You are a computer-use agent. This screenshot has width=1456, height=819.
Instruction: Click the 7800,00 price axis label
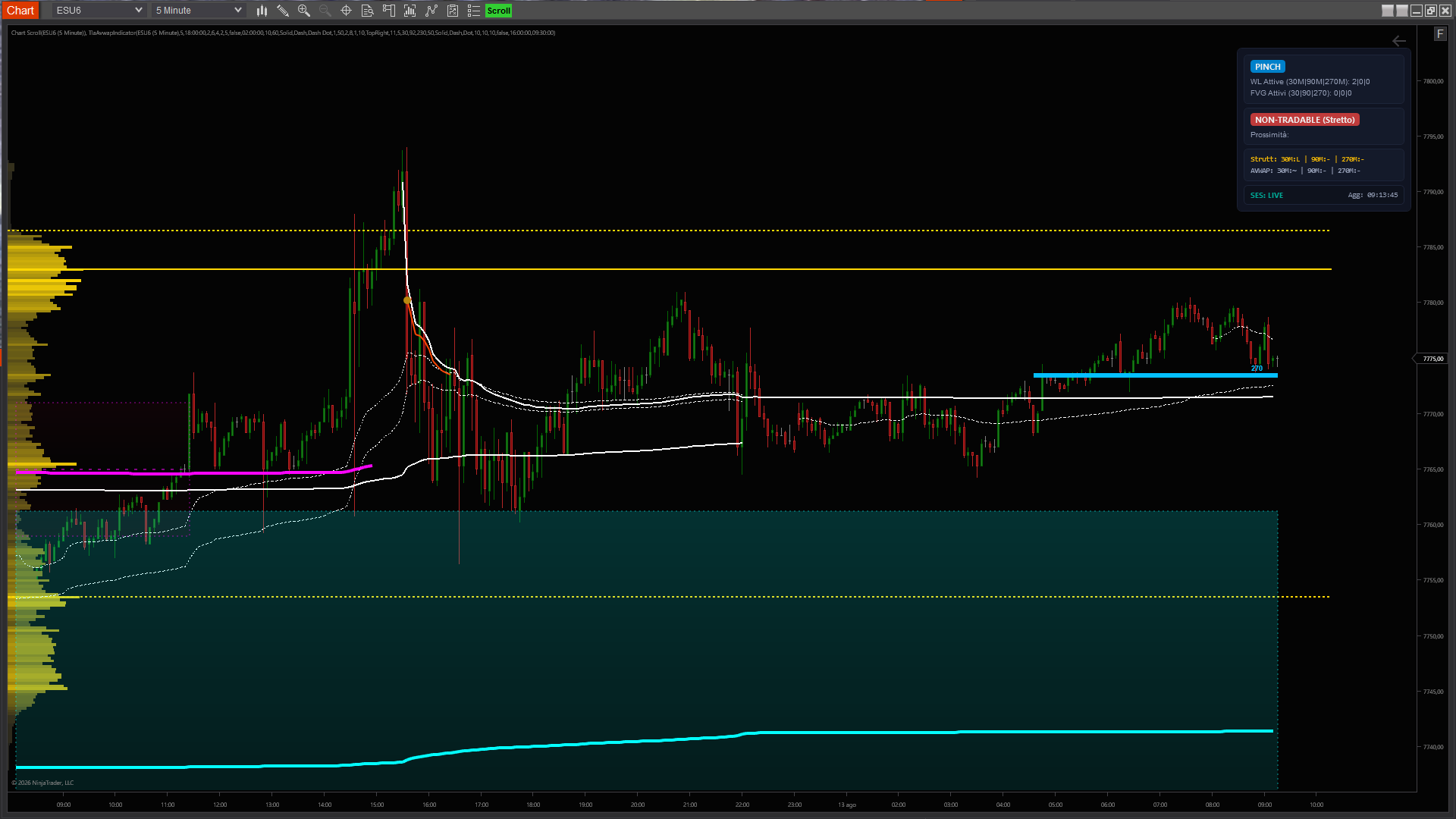(x=1433, y=81)
